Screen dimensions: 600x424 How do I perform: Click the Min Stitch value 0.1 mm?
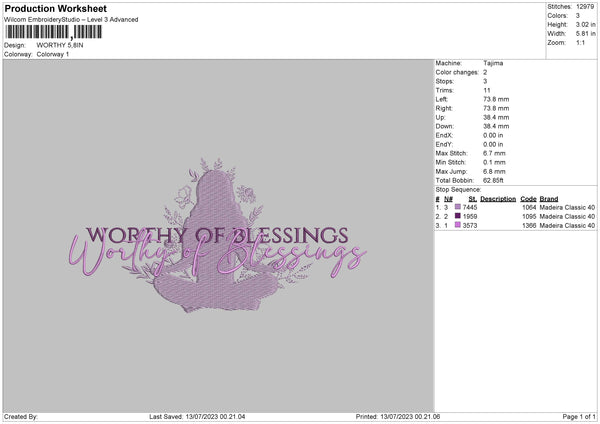point(494,162)
